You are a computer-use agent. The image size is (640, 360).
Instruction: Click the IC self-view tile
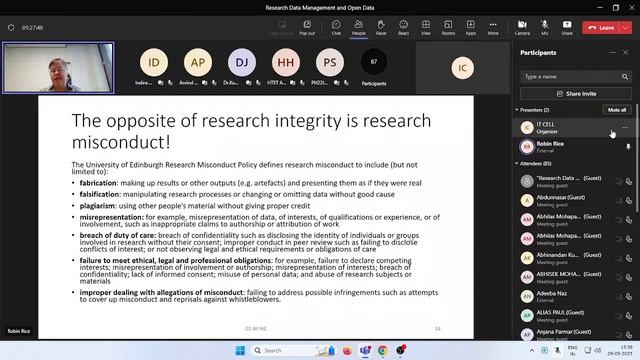point(462,68)
